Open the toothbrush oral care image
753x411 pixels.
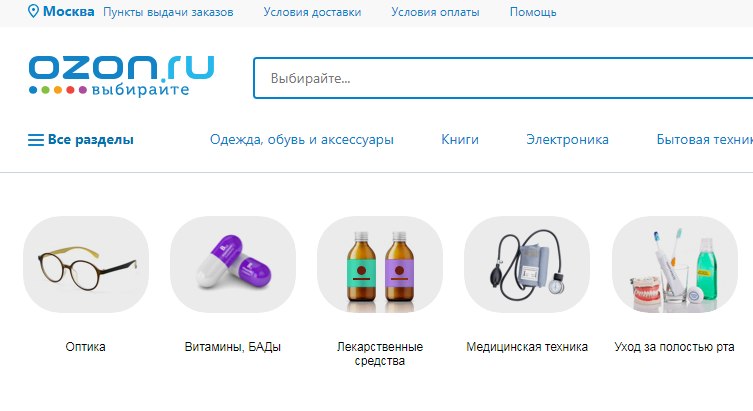coord(675,265)
